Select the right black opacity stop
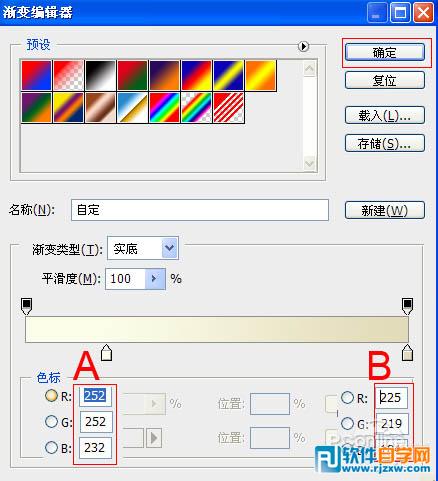This screenshot has width=438, height=481. pyautogui.click(x=407, y=306)
